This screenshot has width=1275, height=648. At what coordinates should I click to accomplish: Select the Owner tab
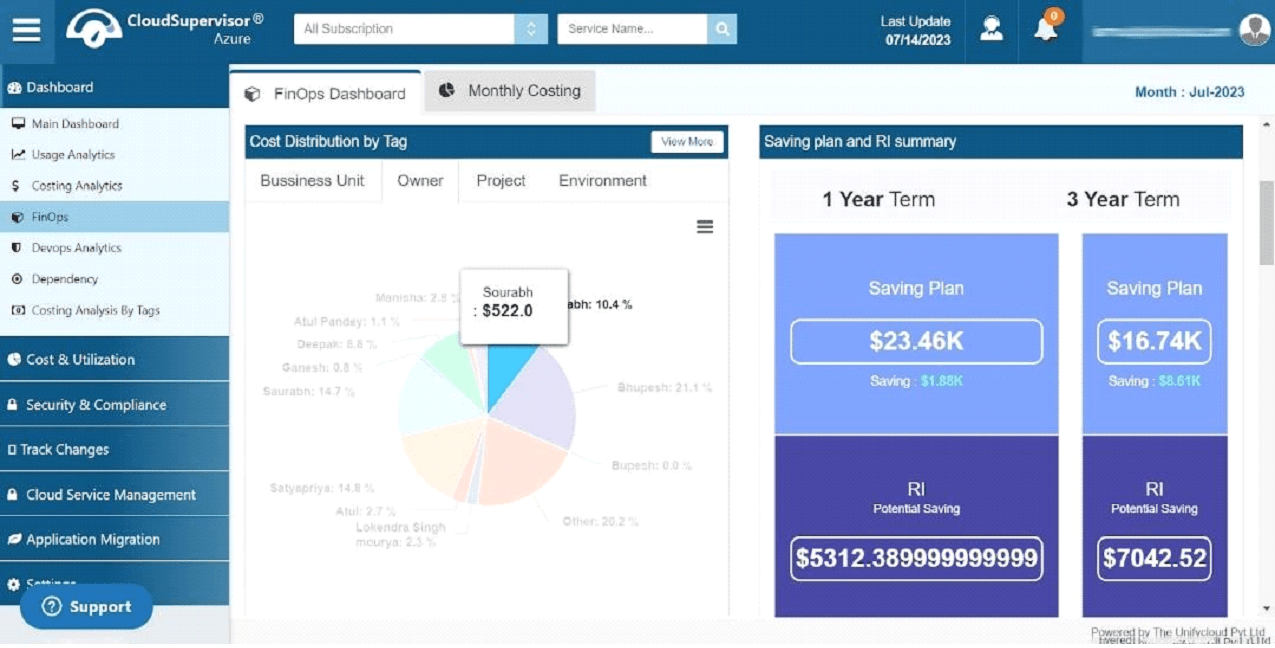[420, 181]
